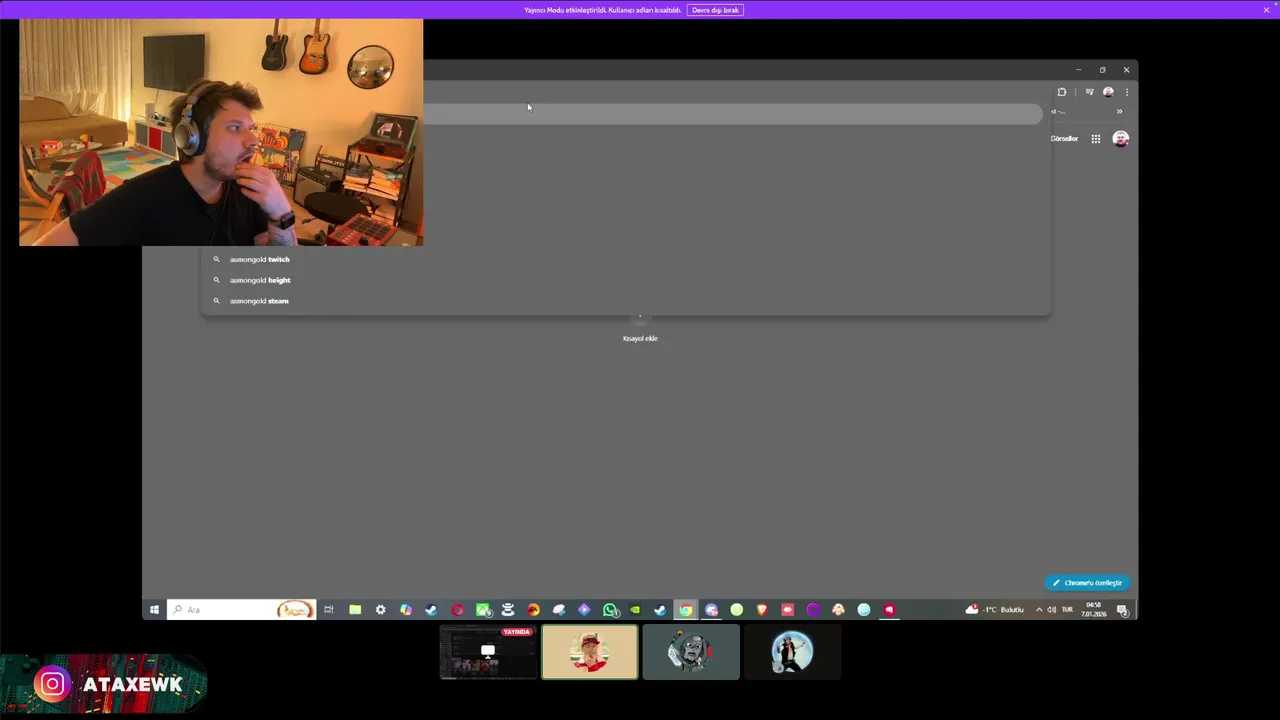Open Settings gear on taskbar

point(380,610)
